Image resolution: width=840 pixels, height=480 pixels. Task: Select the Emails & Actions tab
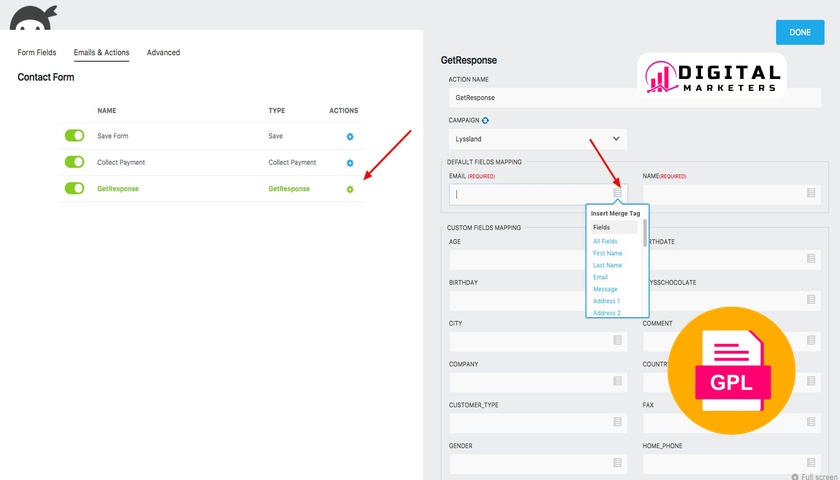[101, 52]
